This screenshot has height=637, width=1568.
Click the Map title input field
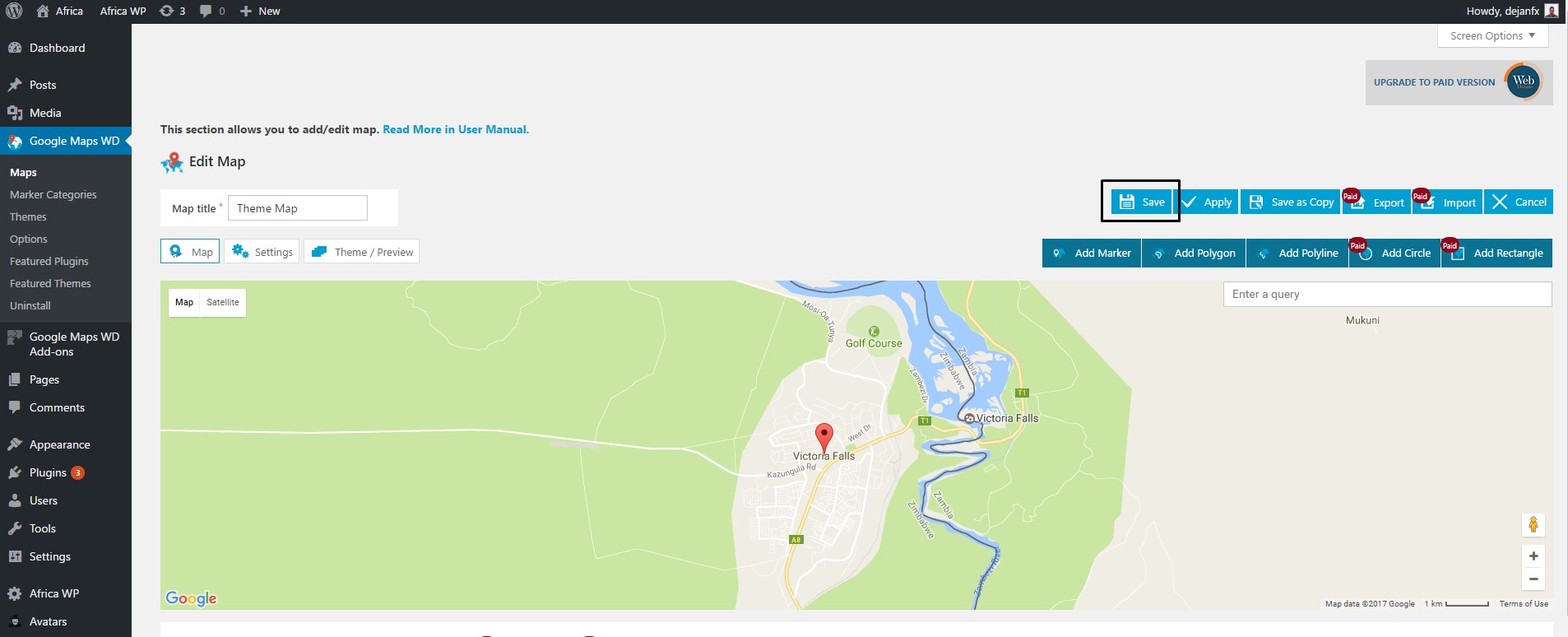[297, 208]
